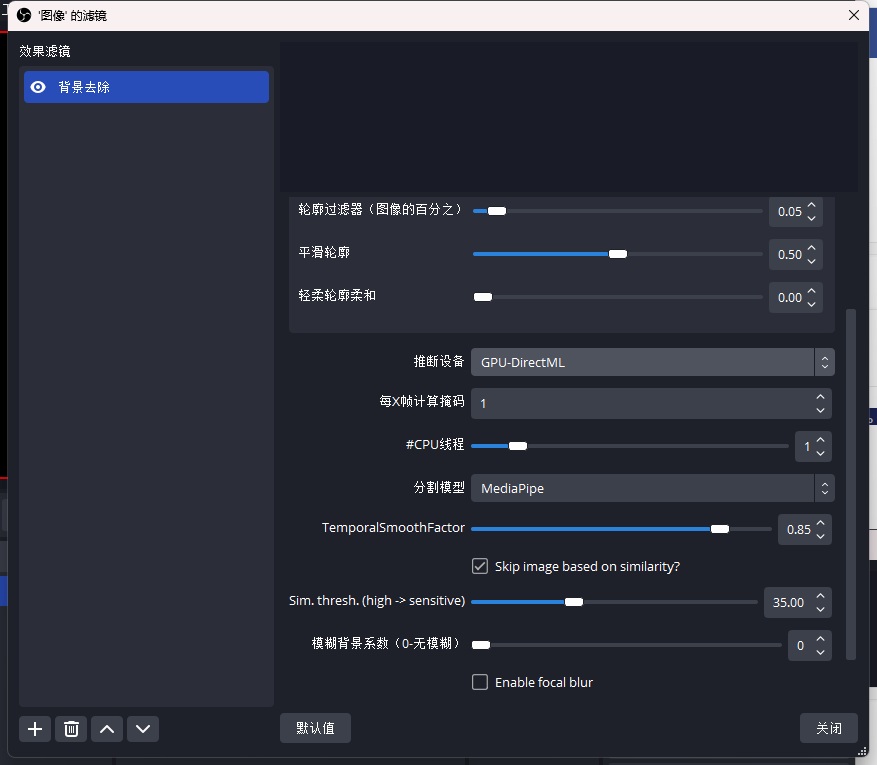Toggle visibility eye of 背景去除 filter
This screenshot has width=877, height=765.
click(38, 87)
